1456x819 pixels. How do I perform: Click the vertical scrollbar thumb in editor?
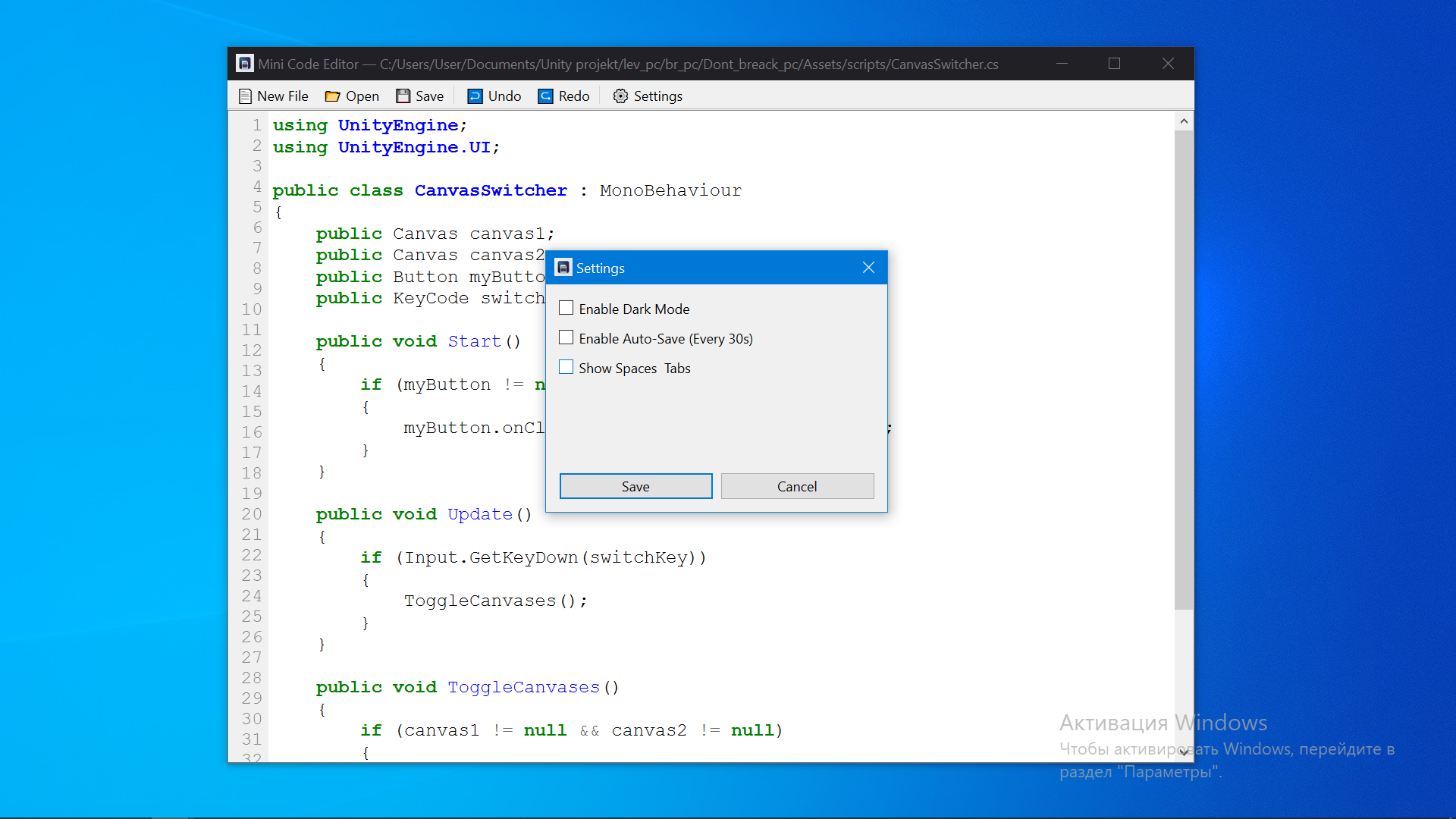pyautogui.click(x=1184, y=369)
